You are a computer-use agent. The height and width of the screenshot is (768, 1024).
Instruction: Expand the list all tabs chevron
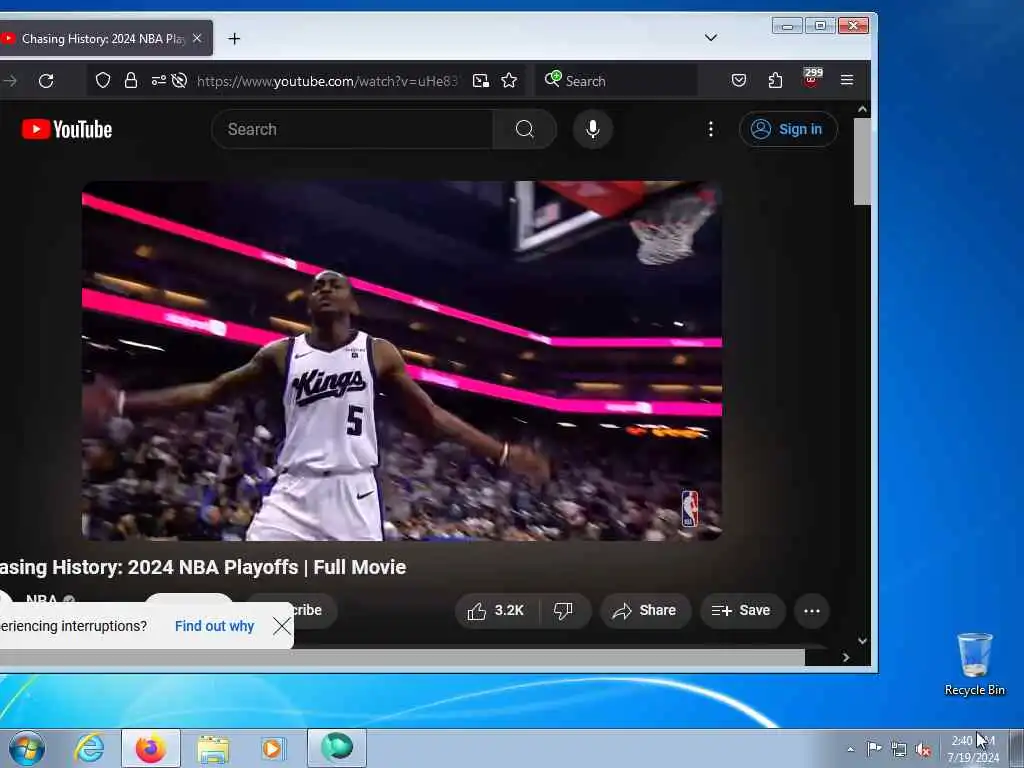tap(711, 38)
